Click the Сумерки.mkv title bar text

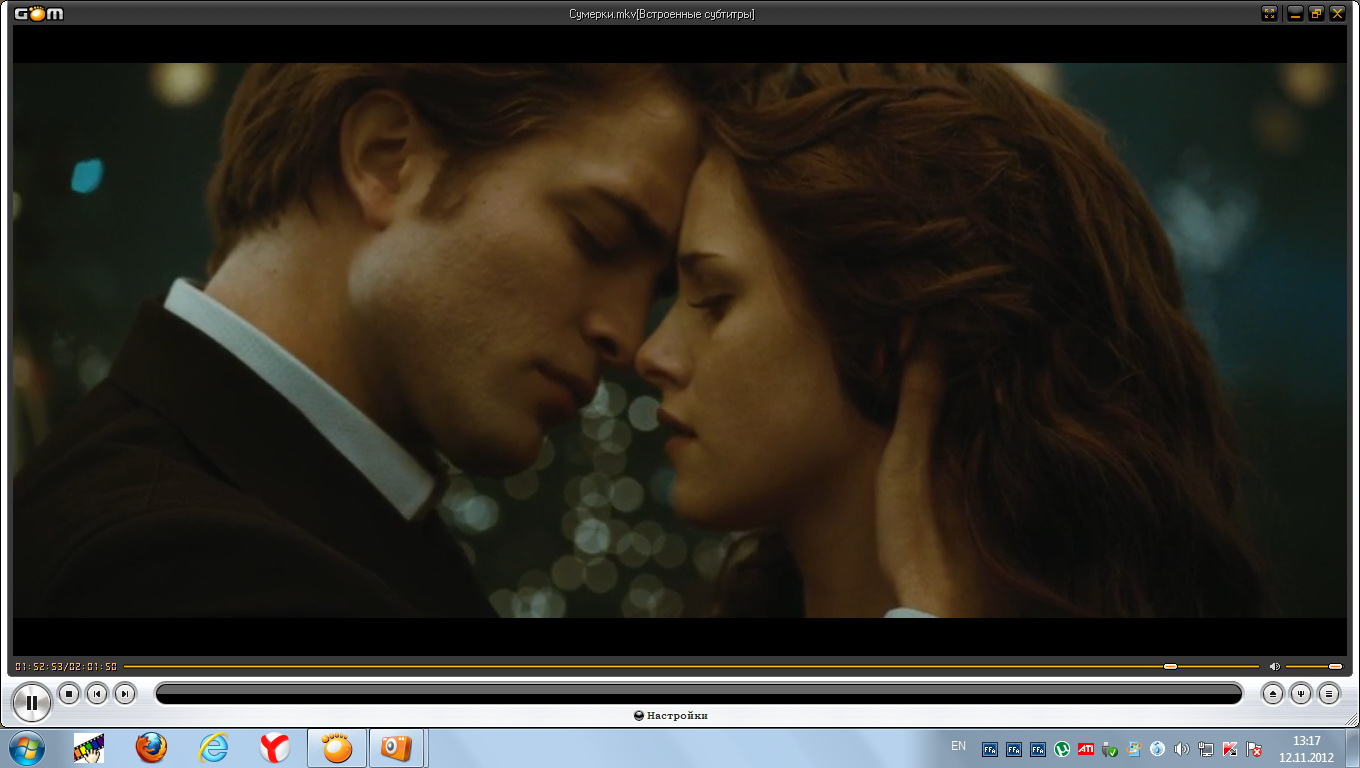(x=662, y=14)
